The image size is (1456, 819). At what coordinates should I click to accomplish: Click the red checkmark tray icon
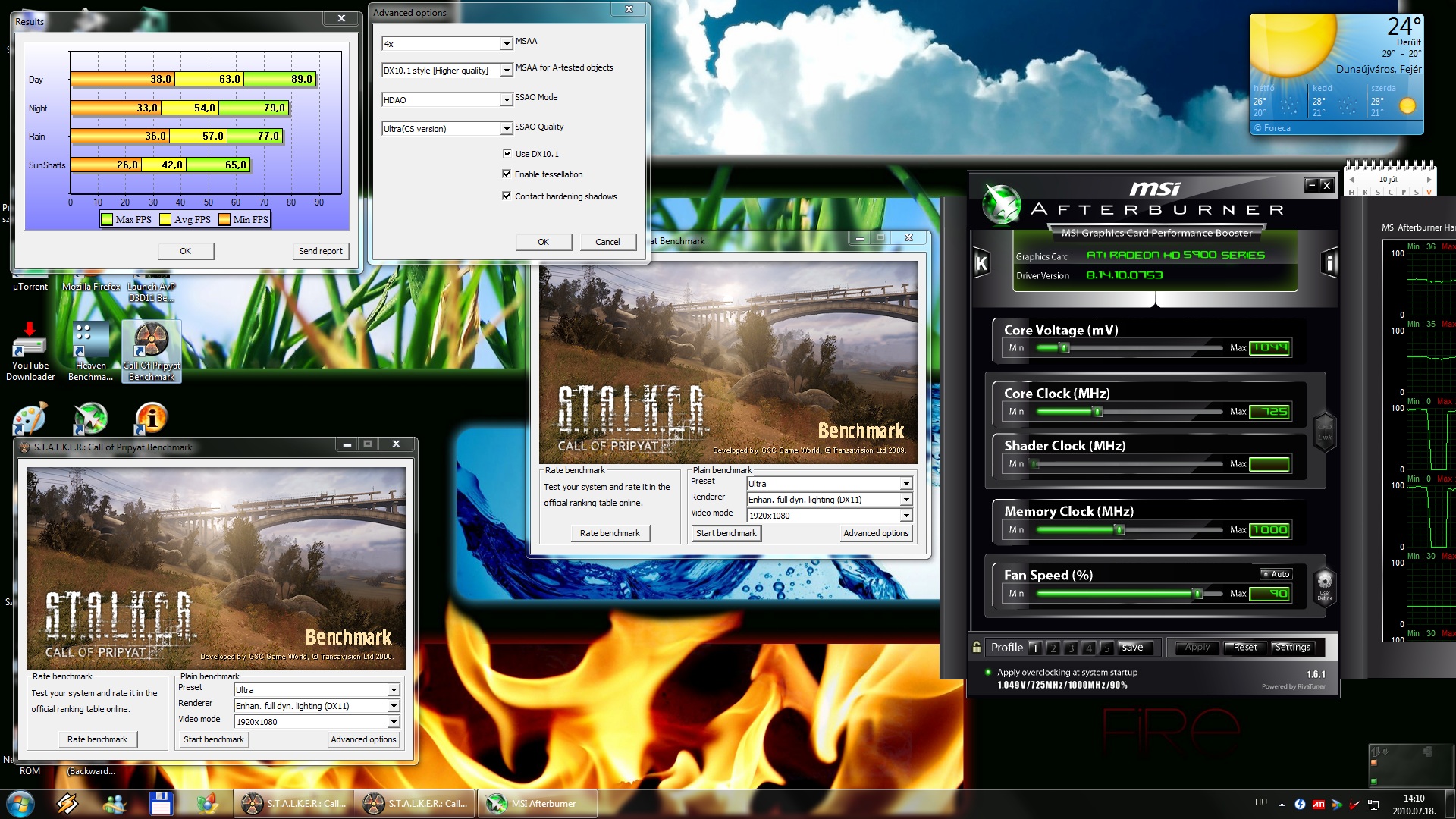click(1354, 804)
